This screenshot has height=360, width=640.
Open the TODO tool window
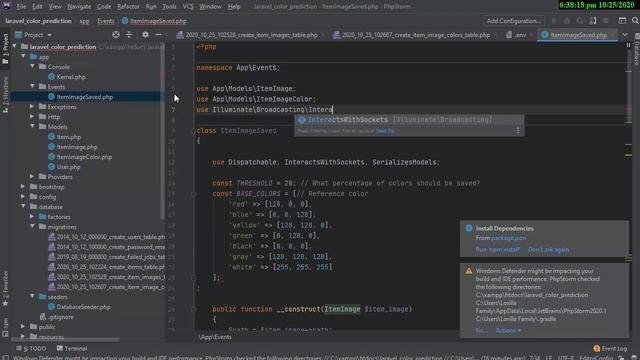pos(31,349)
